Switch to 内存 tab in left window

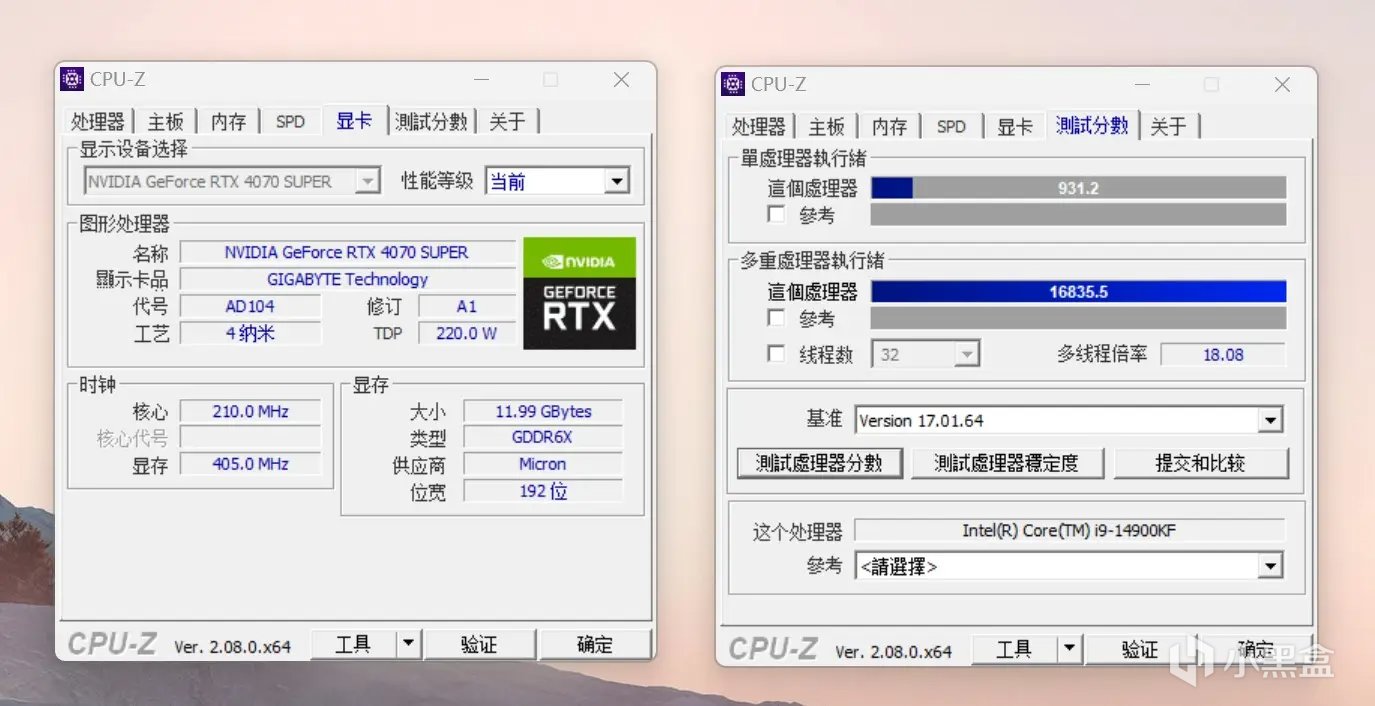point(228,121)
